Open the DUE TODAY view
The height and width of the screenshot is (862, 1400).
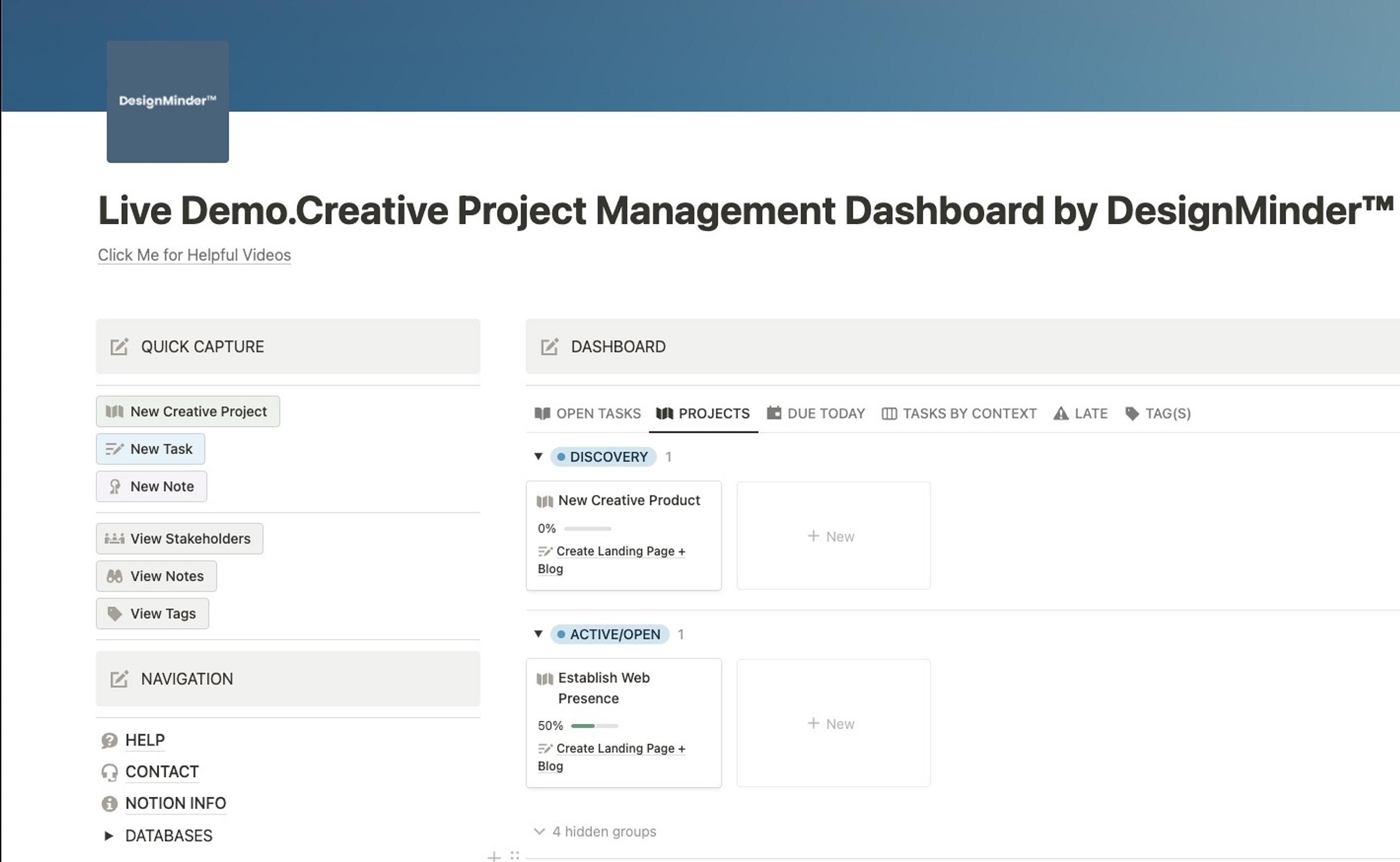click(826, 413)
